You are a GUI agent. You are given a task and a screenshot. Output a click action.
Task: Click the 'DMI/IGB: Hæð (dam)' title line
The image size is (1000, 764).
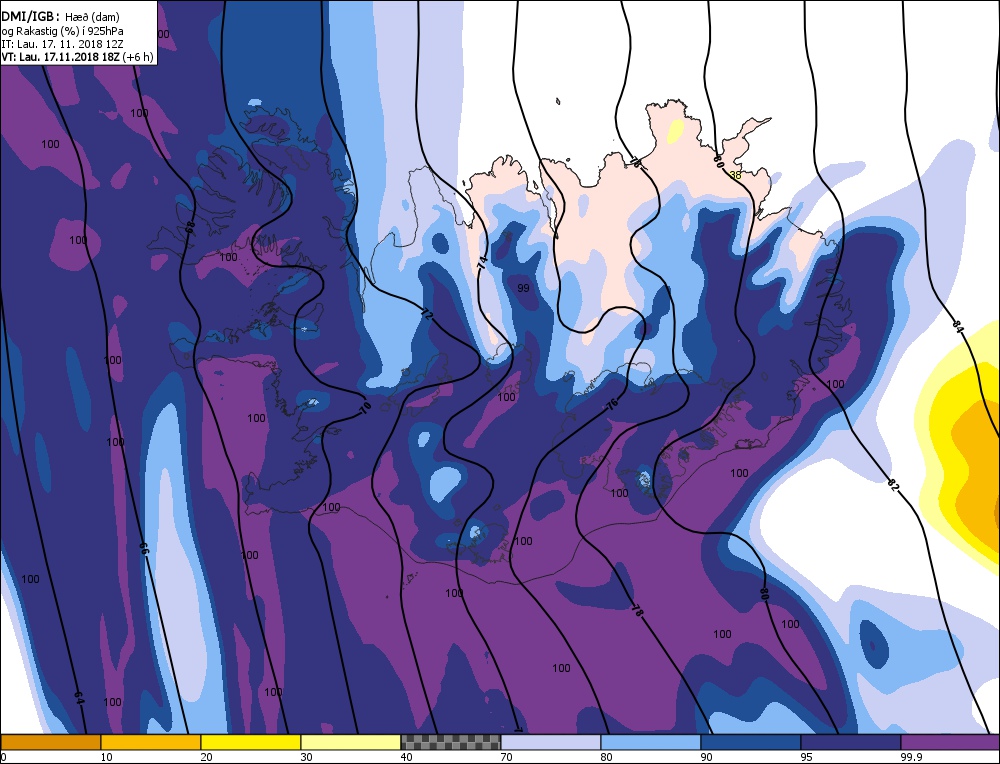coord(61,17)
